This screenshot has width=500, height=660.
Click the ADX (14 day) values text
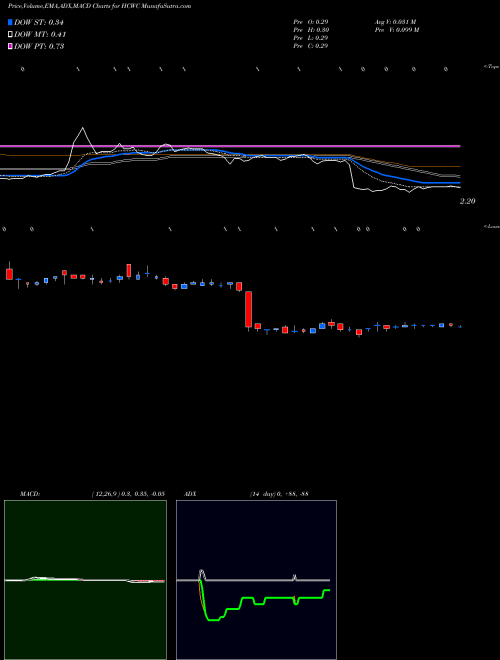[279, 493]
